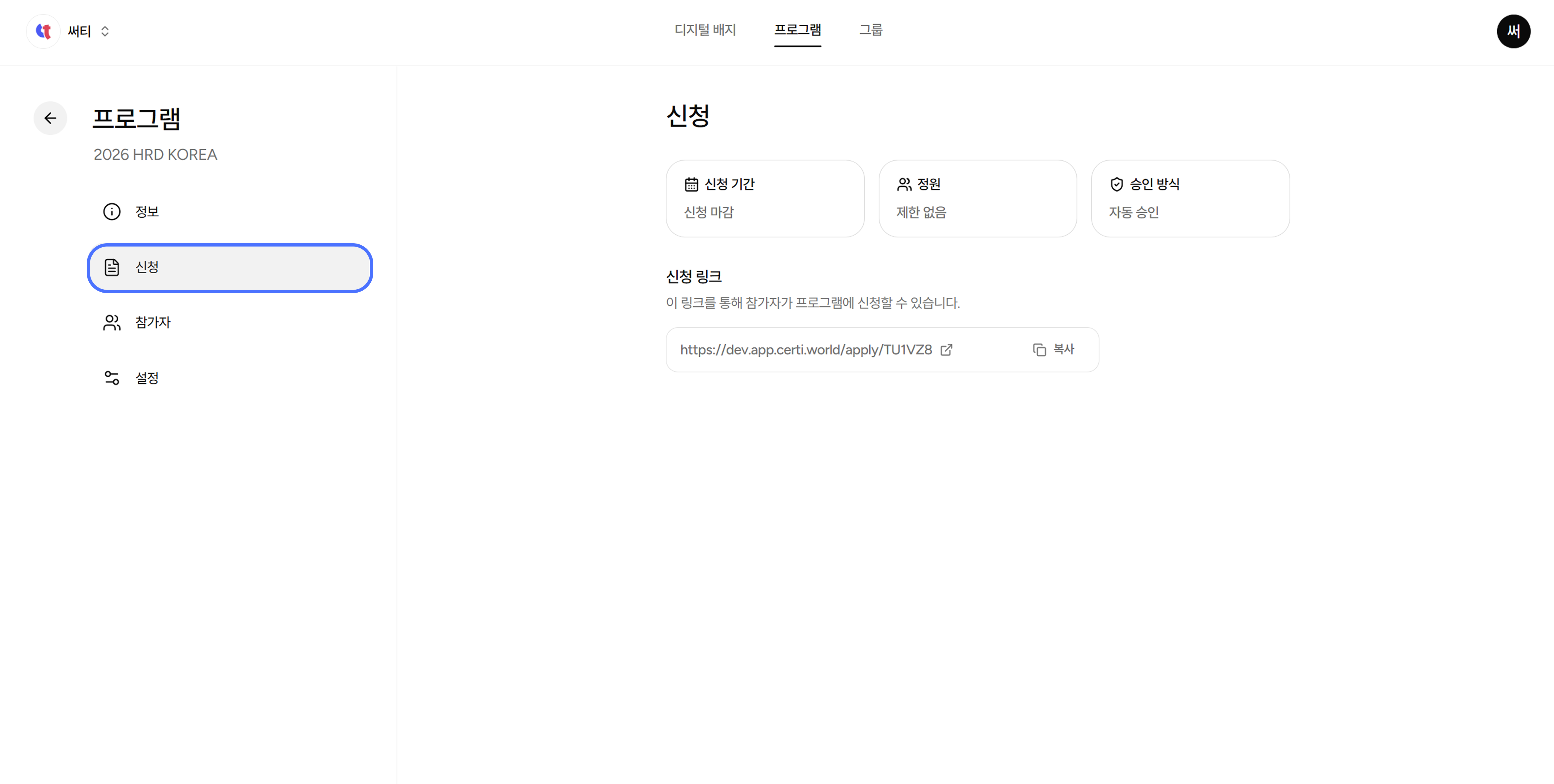Copy the application link with 복사 button

point(1053,350)
